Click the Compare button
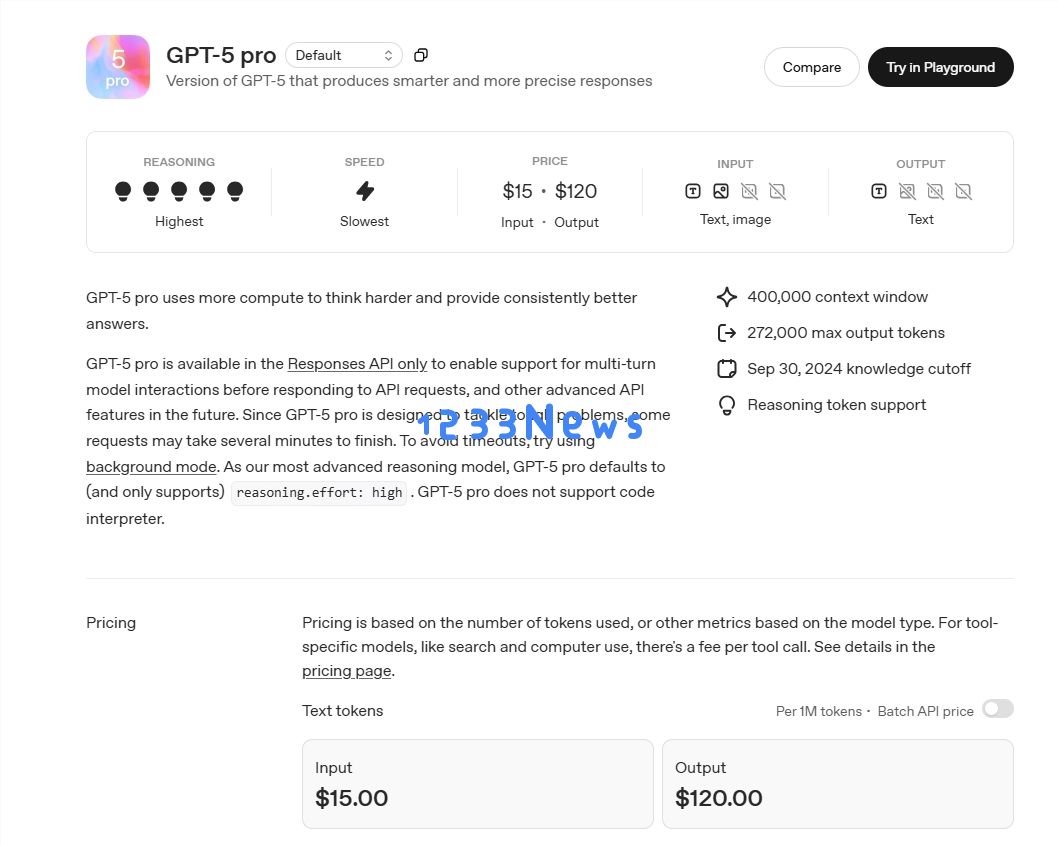The width and height of the screenshot is (1058, 845). tap(811, 67)
